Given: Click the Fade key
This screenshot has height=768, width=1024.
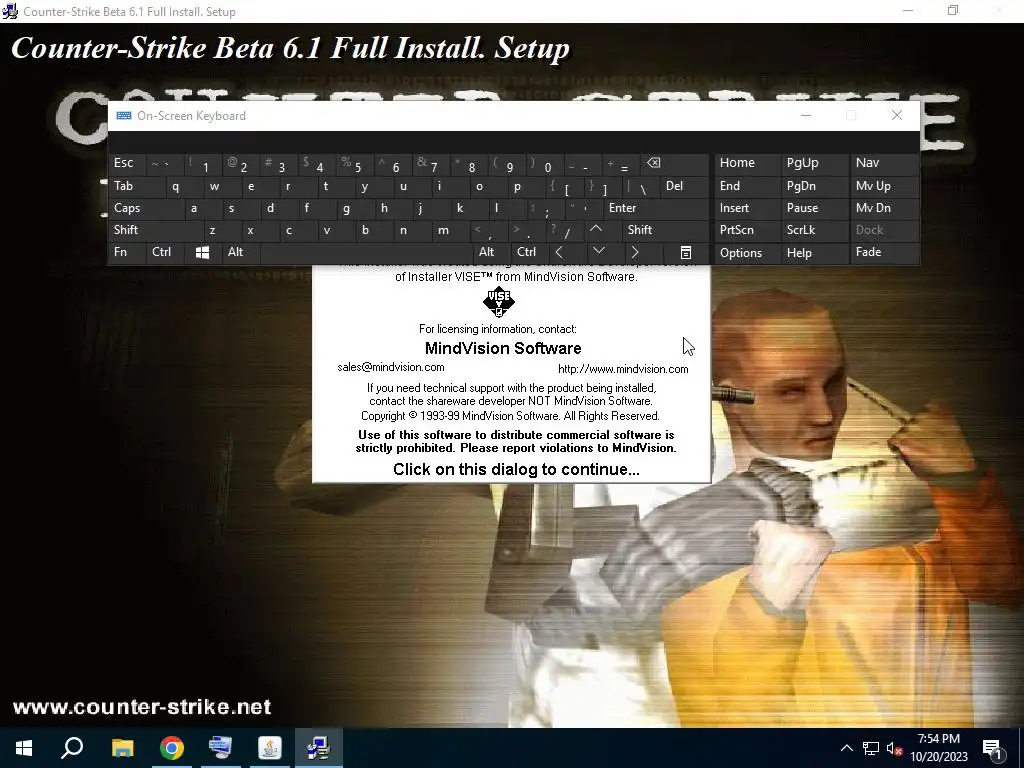Looking at the screenshot, I should coord(884,252).
